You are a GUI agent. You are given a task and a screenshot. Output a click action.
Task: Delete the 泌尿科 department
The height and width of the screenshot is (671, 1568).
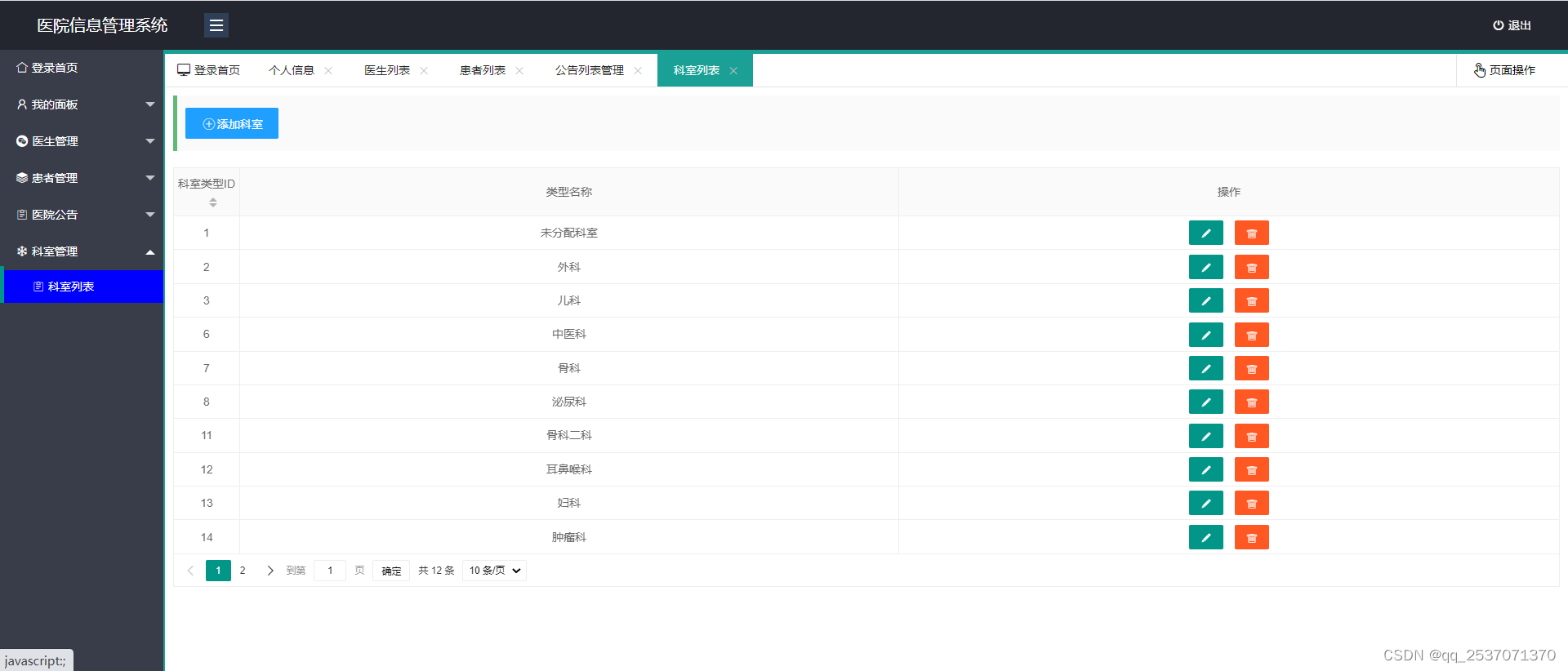click(1251, 402)
